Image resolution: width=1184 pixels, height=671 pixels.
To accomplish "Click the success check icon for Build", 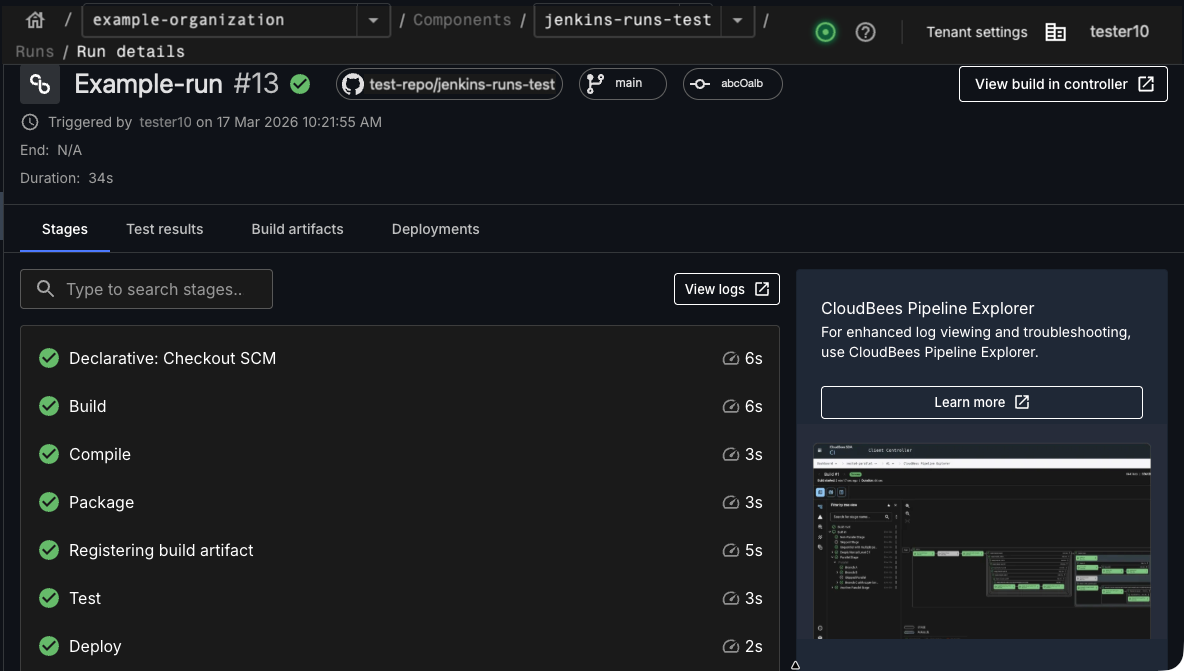I will click(x=49, y=406).
